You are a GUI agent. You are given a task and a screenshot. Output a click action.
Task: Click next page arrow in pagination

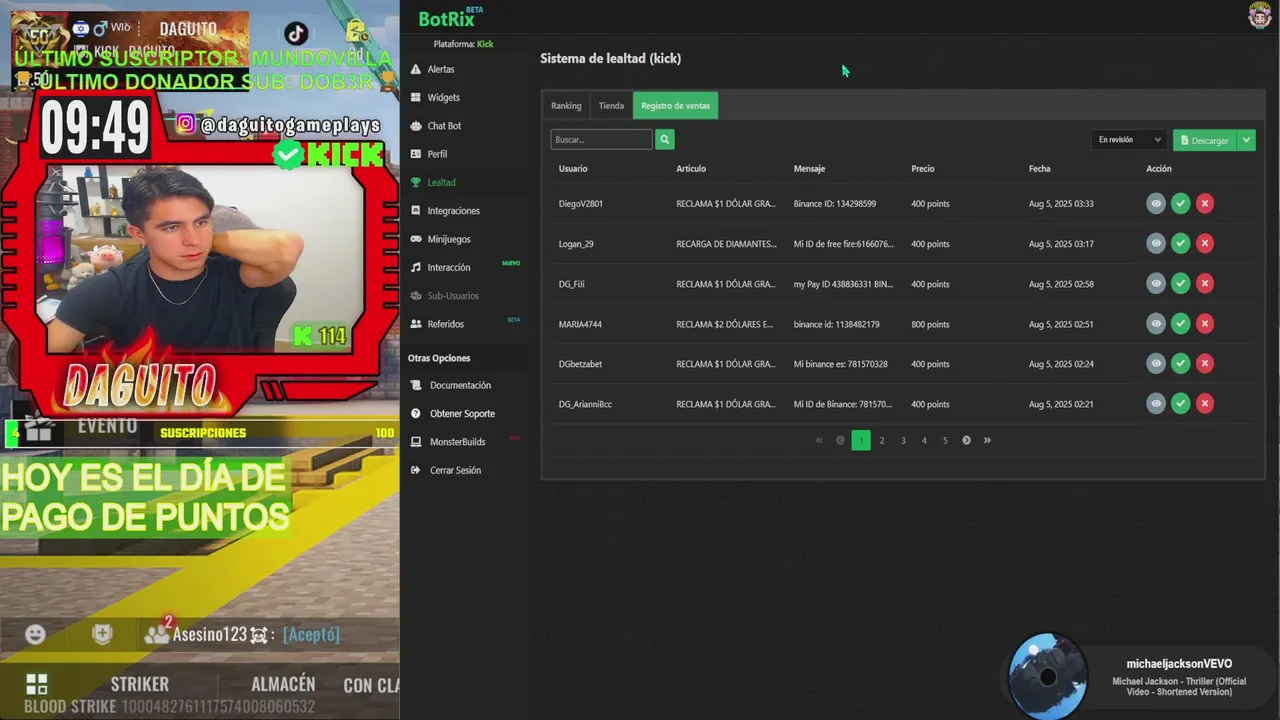point(966,440)
